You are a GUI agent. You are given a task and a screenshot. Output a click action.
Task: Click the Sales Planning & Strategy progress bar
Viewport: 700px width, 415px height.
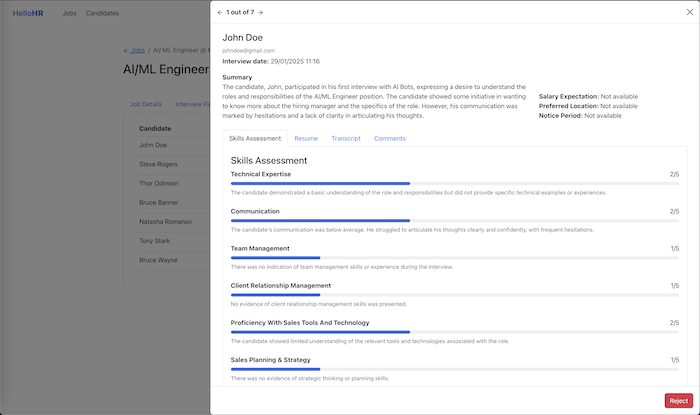(x=454, y=369)
